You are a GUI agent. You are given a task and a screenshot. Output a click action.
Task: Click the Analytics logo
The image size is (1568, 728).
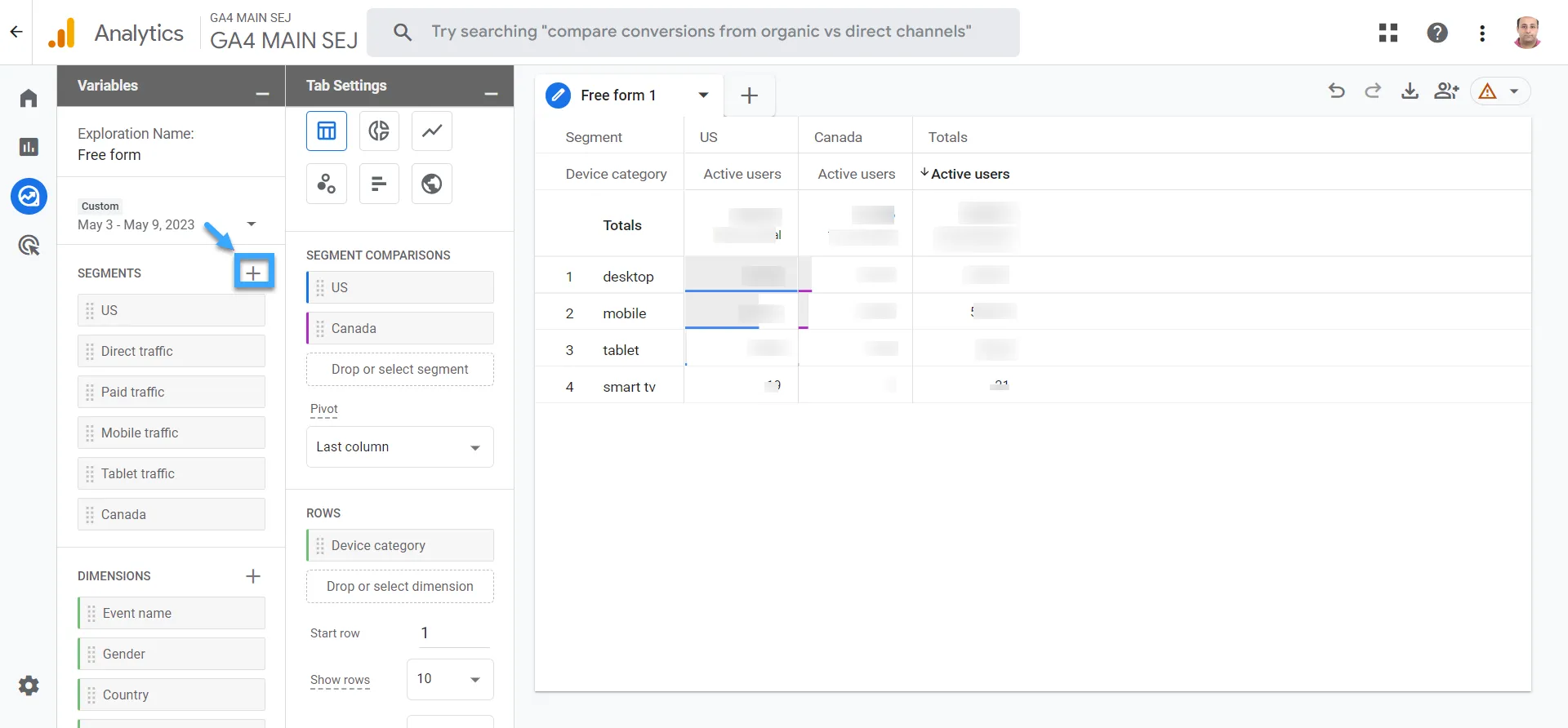tap(116, 33)
